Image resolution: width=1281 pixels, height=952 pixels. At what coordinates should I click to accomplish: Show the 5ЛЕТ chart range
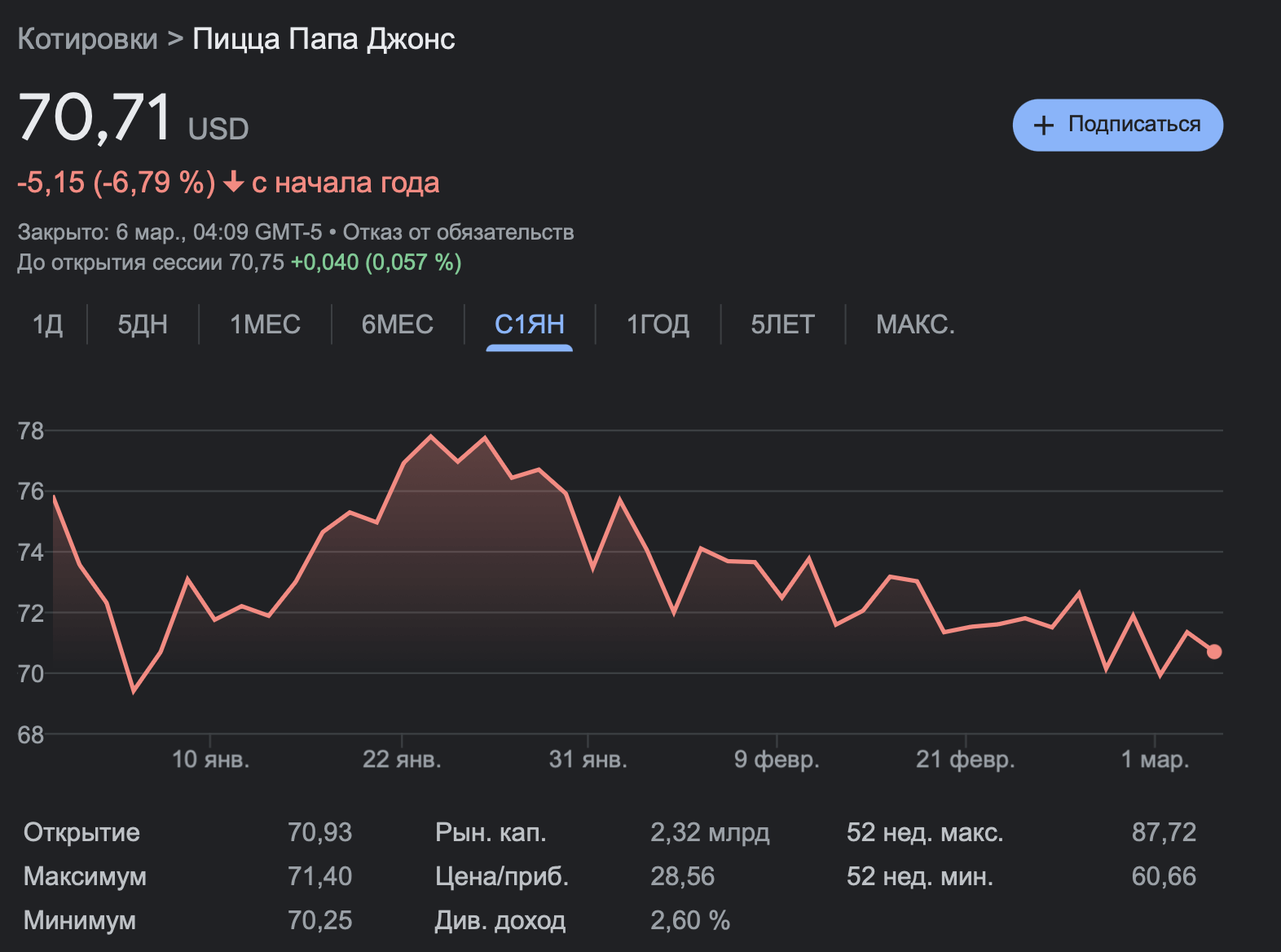pos(782,324)
